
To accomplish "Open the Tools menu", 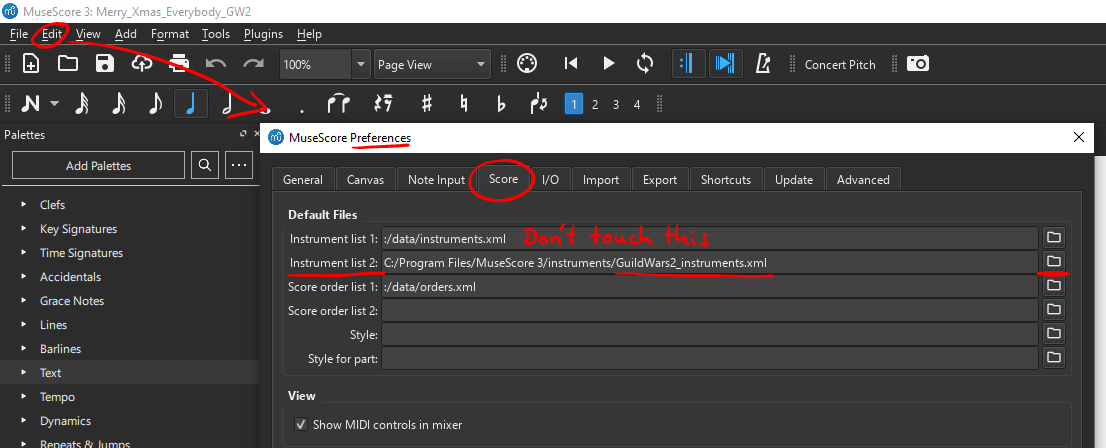I will coord(216,34).
